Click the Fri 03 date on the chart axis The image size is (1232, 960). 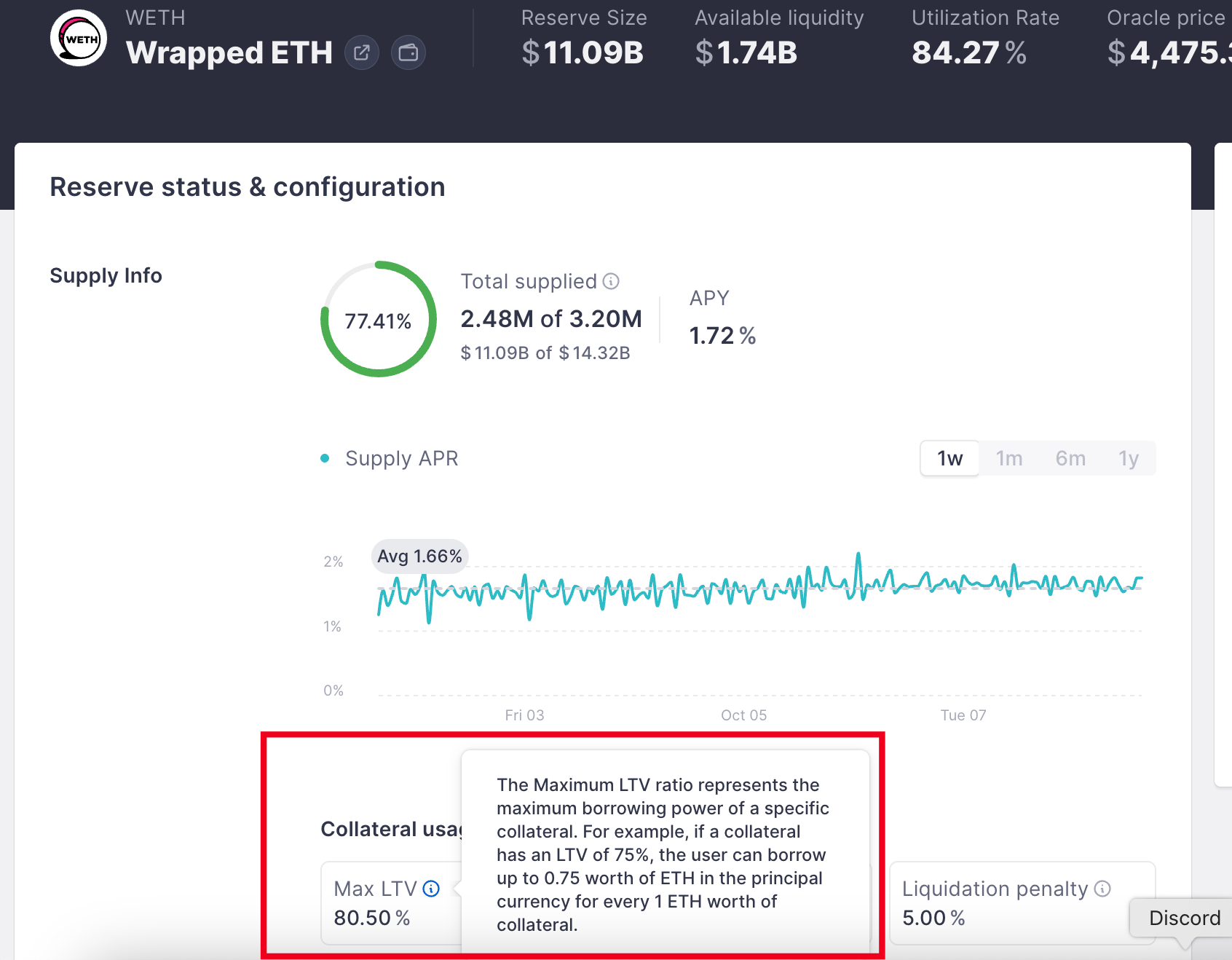[524, 715]
